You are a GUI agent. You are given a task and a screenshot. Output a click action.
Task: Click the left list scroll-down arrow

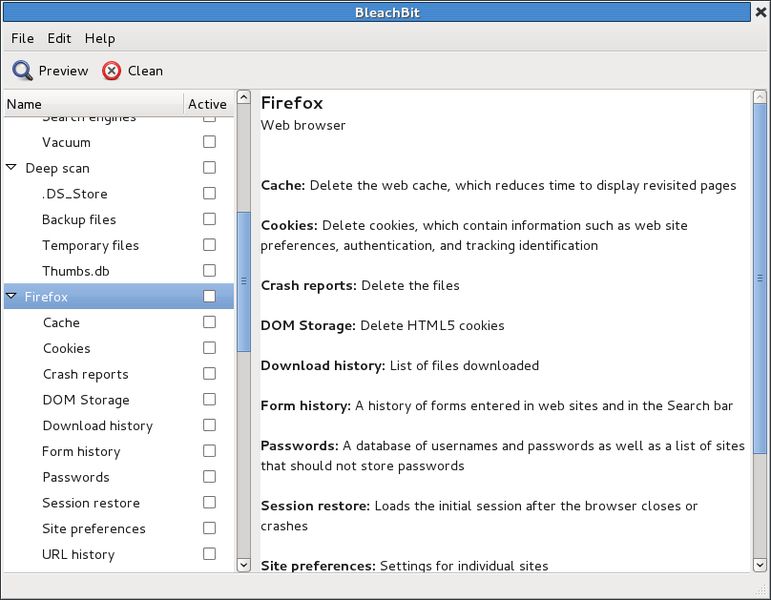[x=243, y=565]
